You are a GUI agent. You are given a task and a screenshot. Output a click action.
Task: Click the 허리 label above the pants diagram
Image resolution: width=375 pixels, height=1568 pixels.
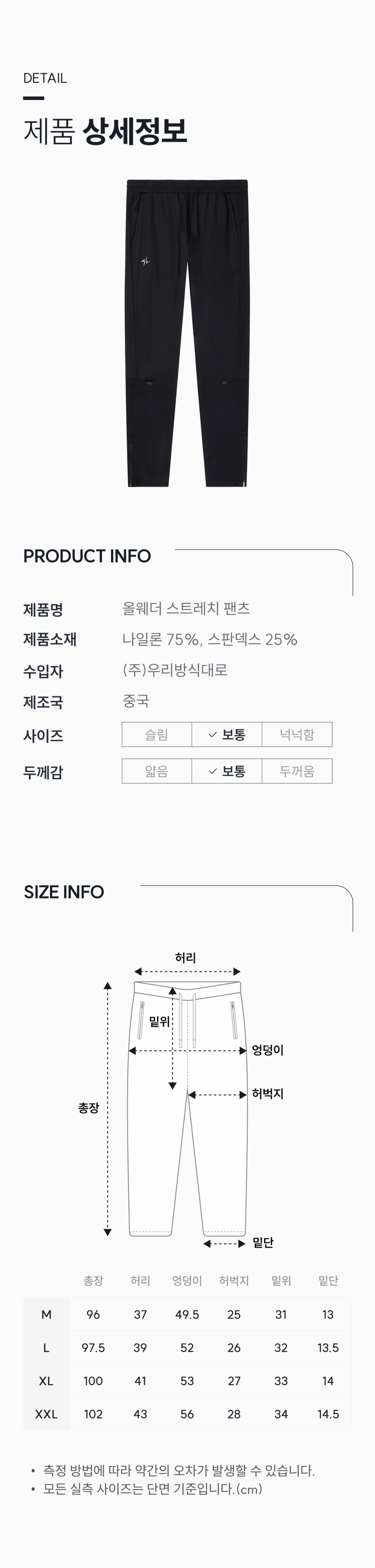coord(186,958)
